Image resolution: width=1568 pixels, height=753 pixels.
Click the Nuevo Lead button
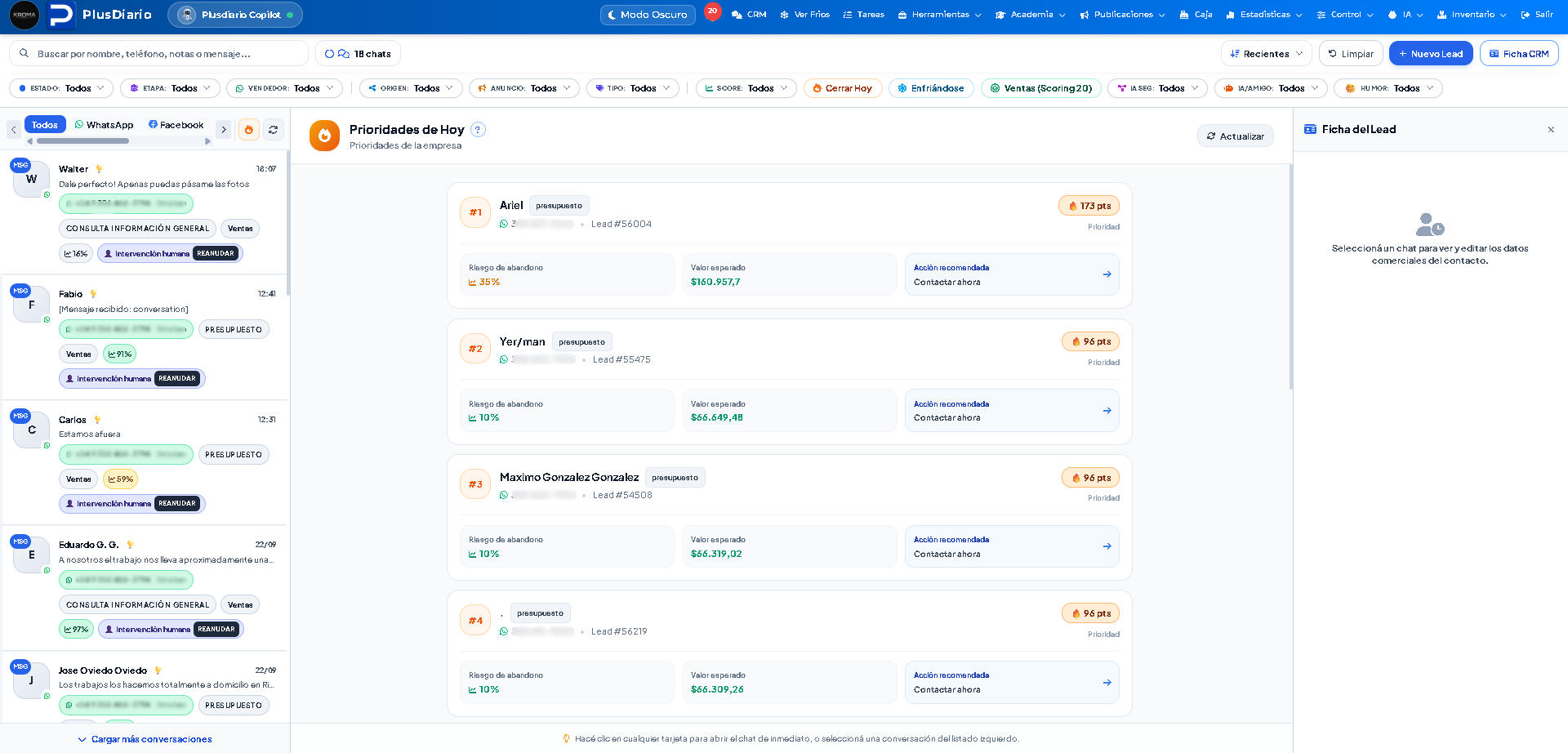click(1431, 54)
